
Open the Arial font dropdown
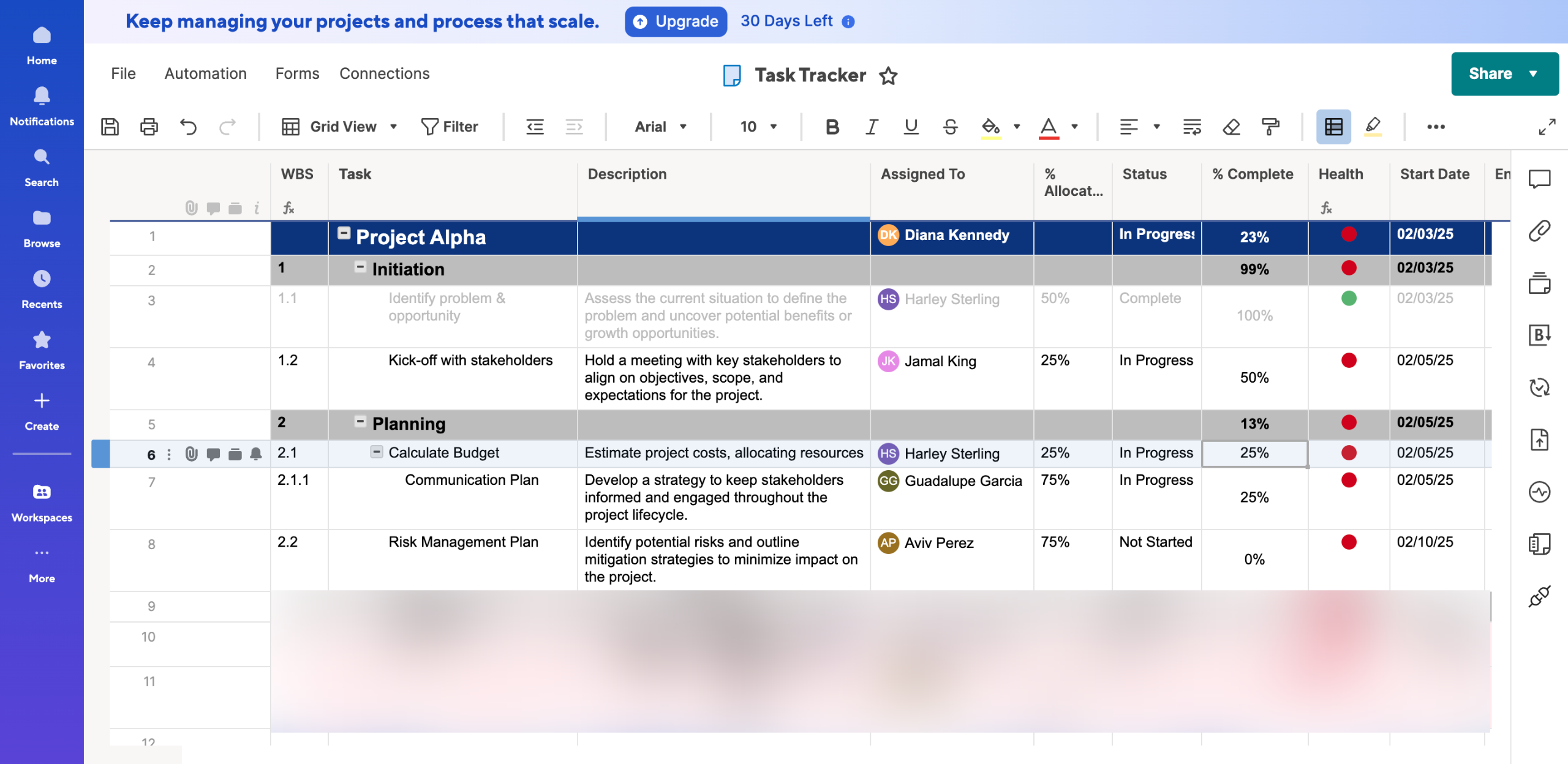[660, 127]
